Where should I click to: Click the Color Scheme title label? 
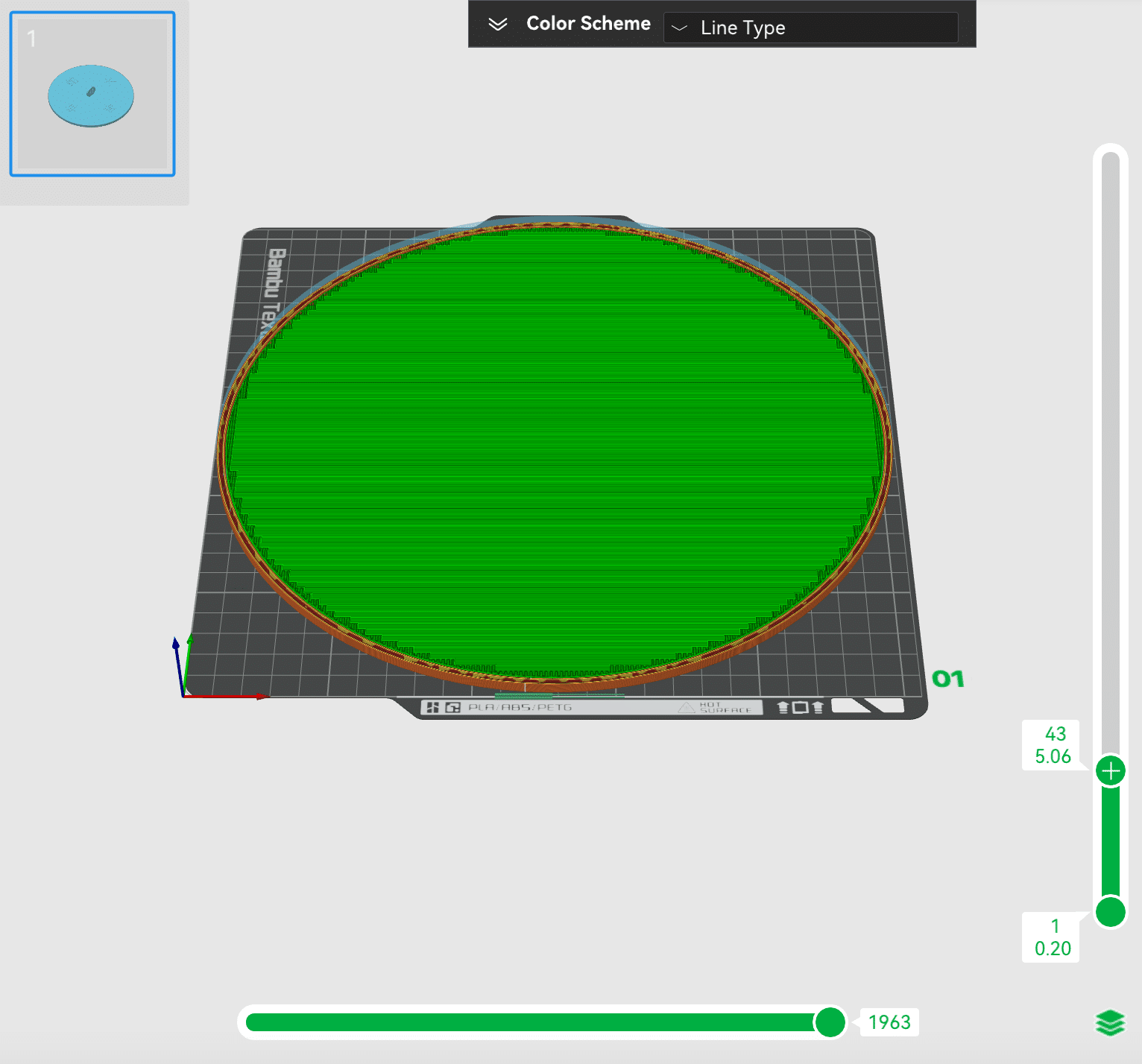[588, 24]
